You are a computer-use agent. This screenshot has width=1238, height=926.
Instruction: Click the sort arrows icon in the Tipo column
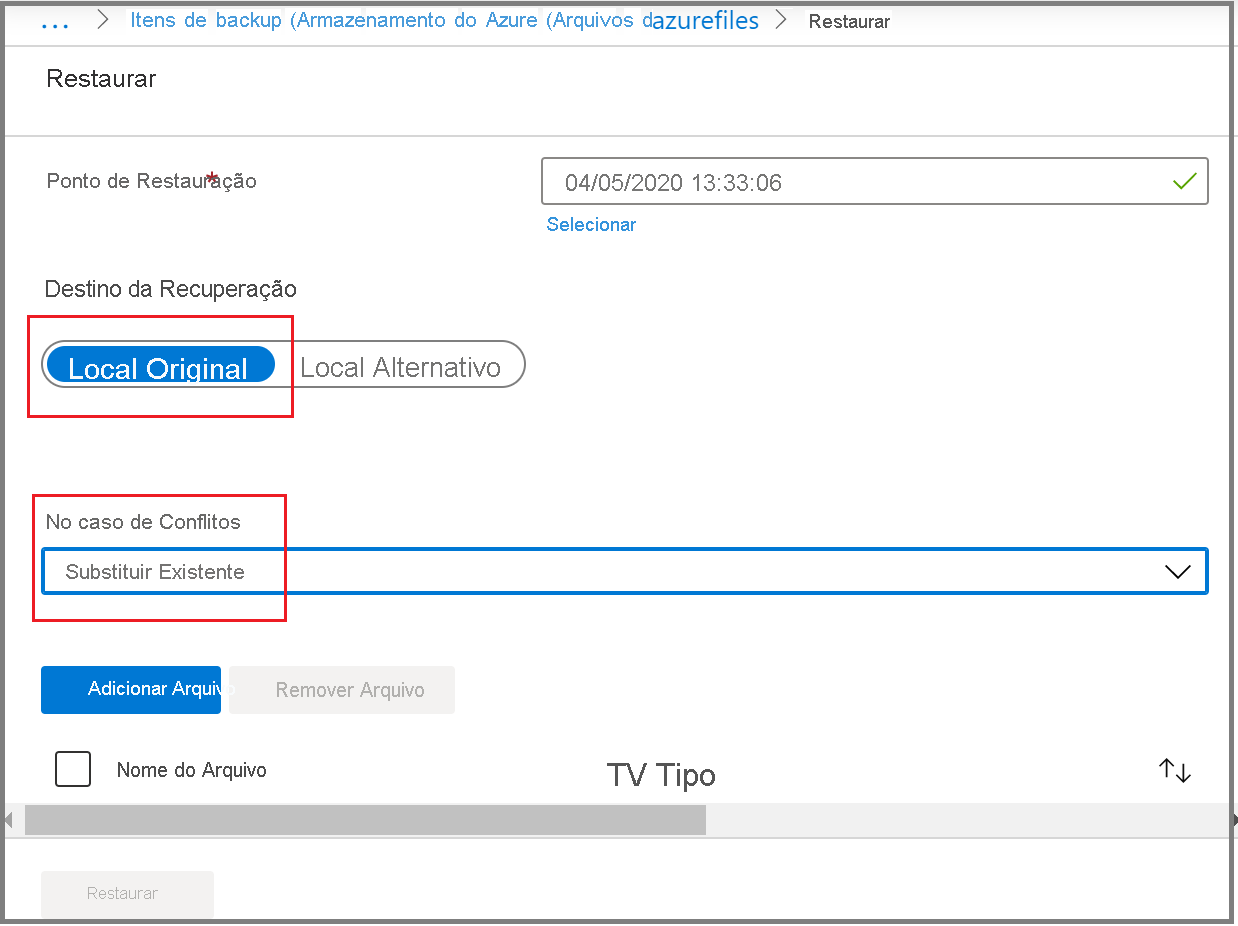[x=1175, y=770]
